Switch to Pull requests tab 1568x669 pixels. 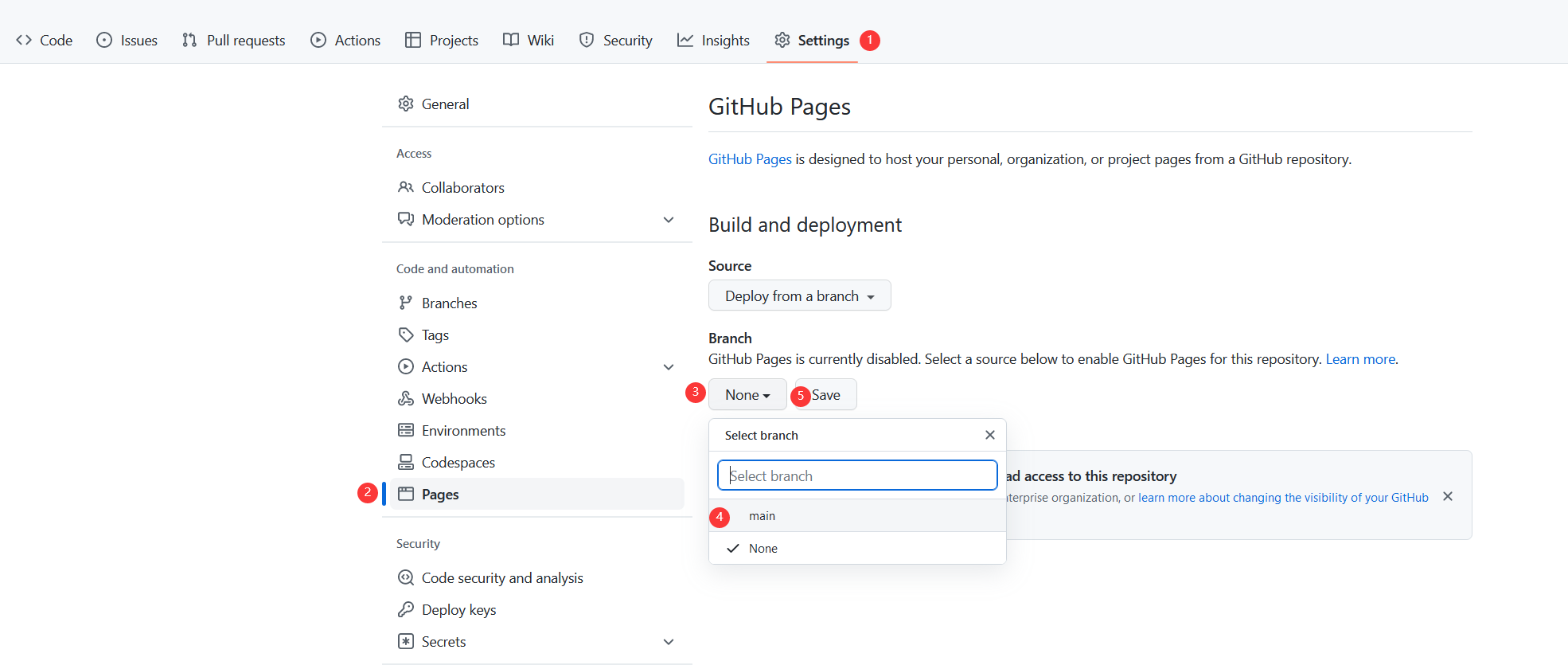point(234,40)
